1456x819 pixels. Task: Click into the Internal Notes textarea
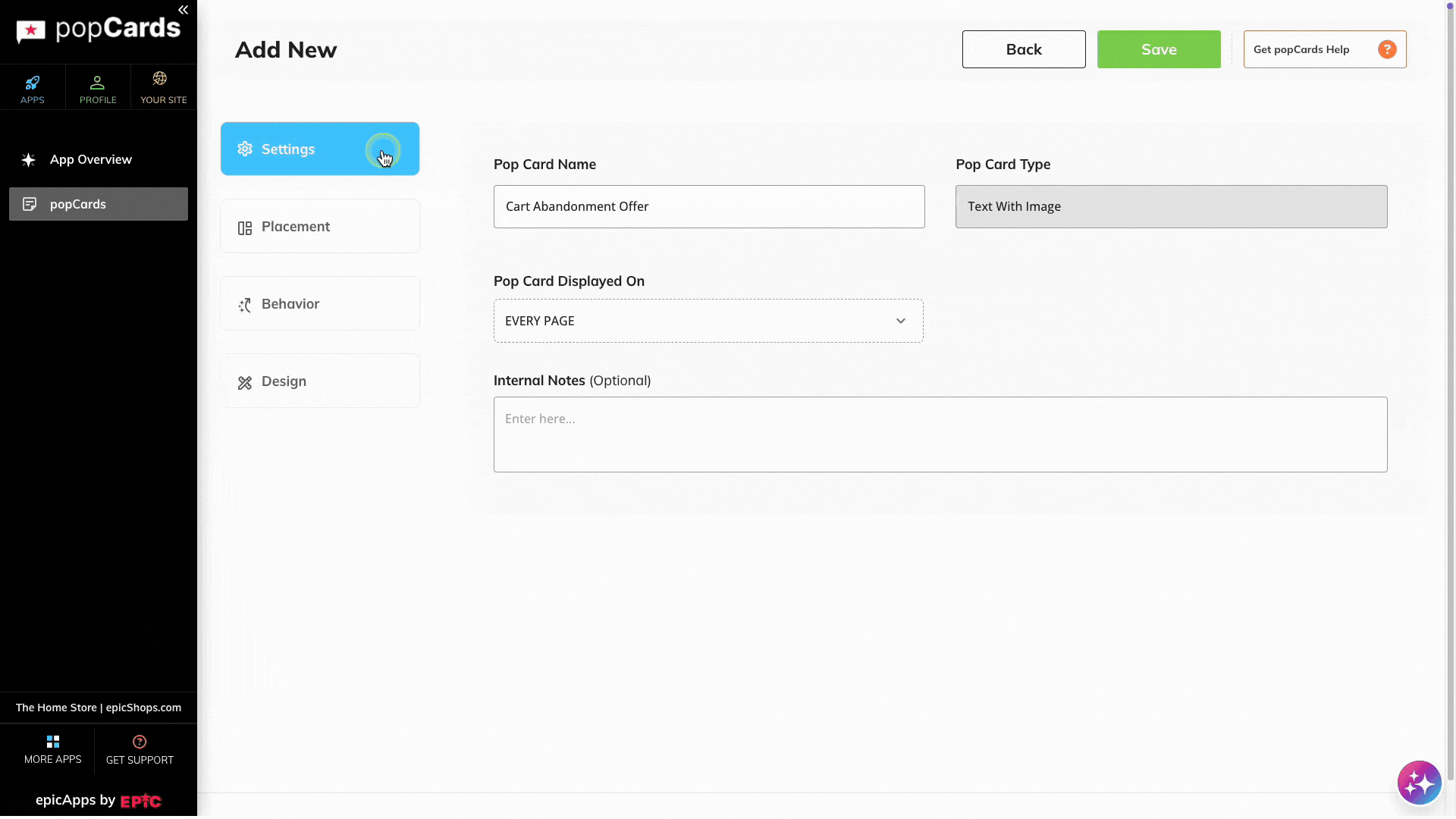(x=940, y=435)
